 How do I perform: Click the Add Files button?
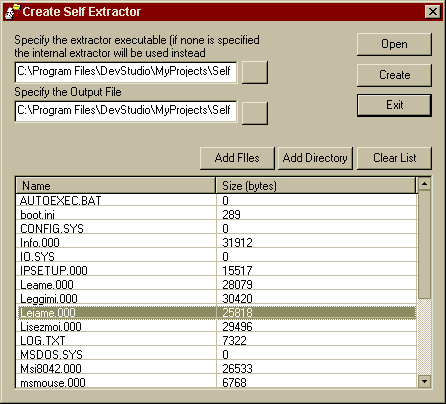tap(237, 158)
